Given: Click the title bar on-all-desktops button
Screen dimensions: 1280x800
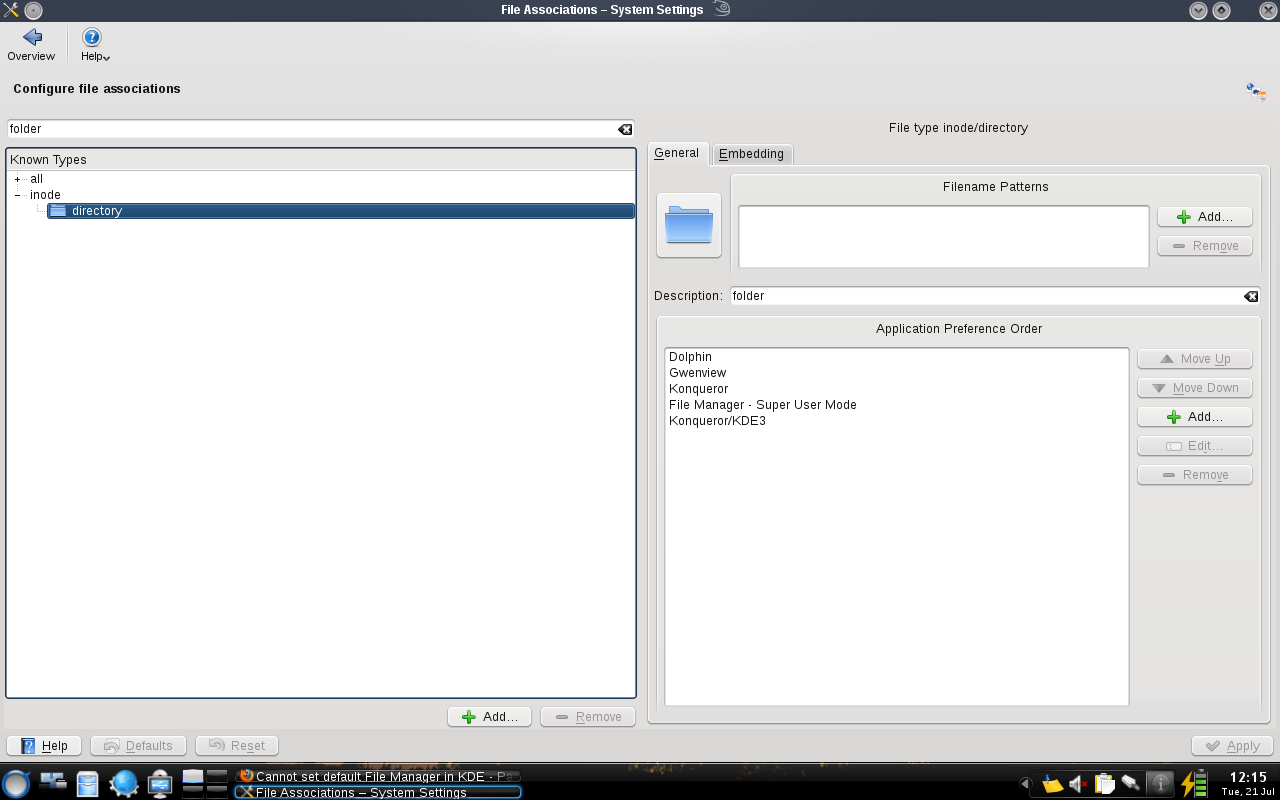Looking at the screenshot, I should click(x=33, y=10).
